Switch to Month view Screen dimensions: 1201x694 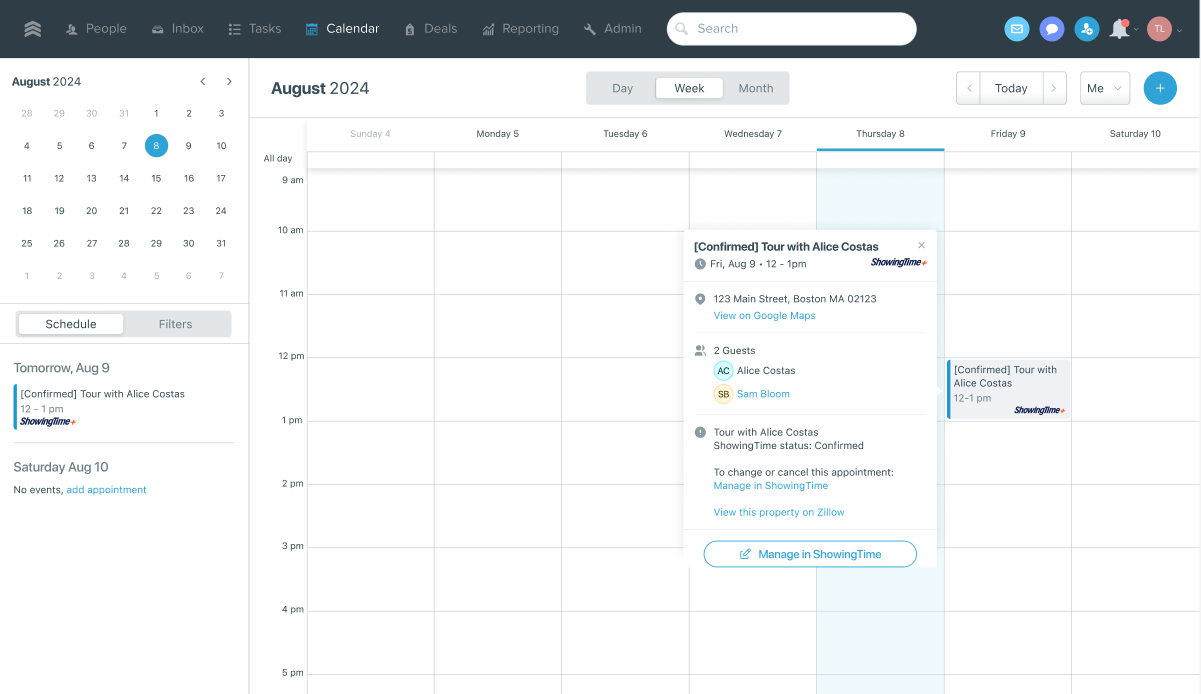click(756, 88)
